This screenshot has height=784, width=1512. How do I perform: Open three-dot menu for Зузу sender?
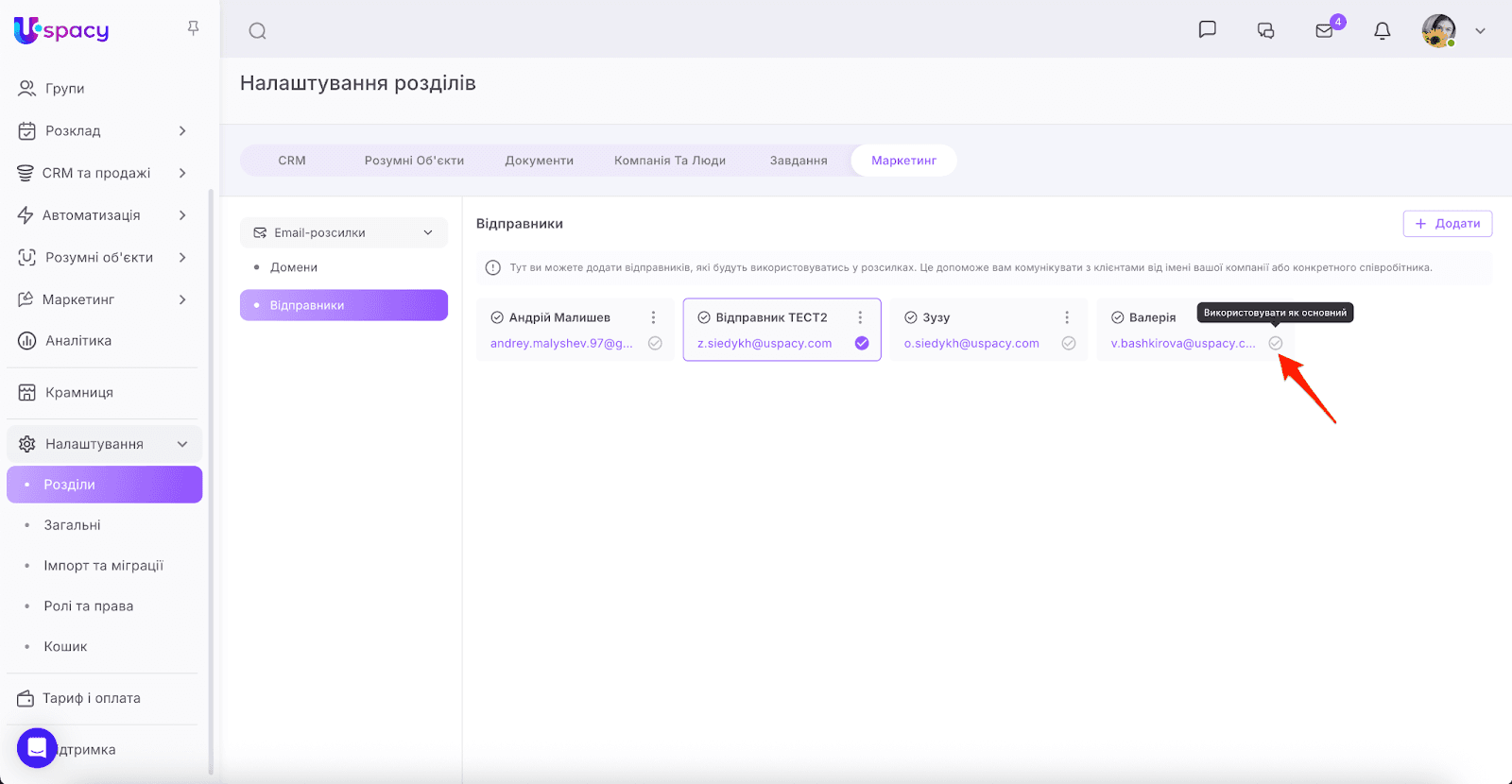pyautogui.click(x=1067, y=317)
